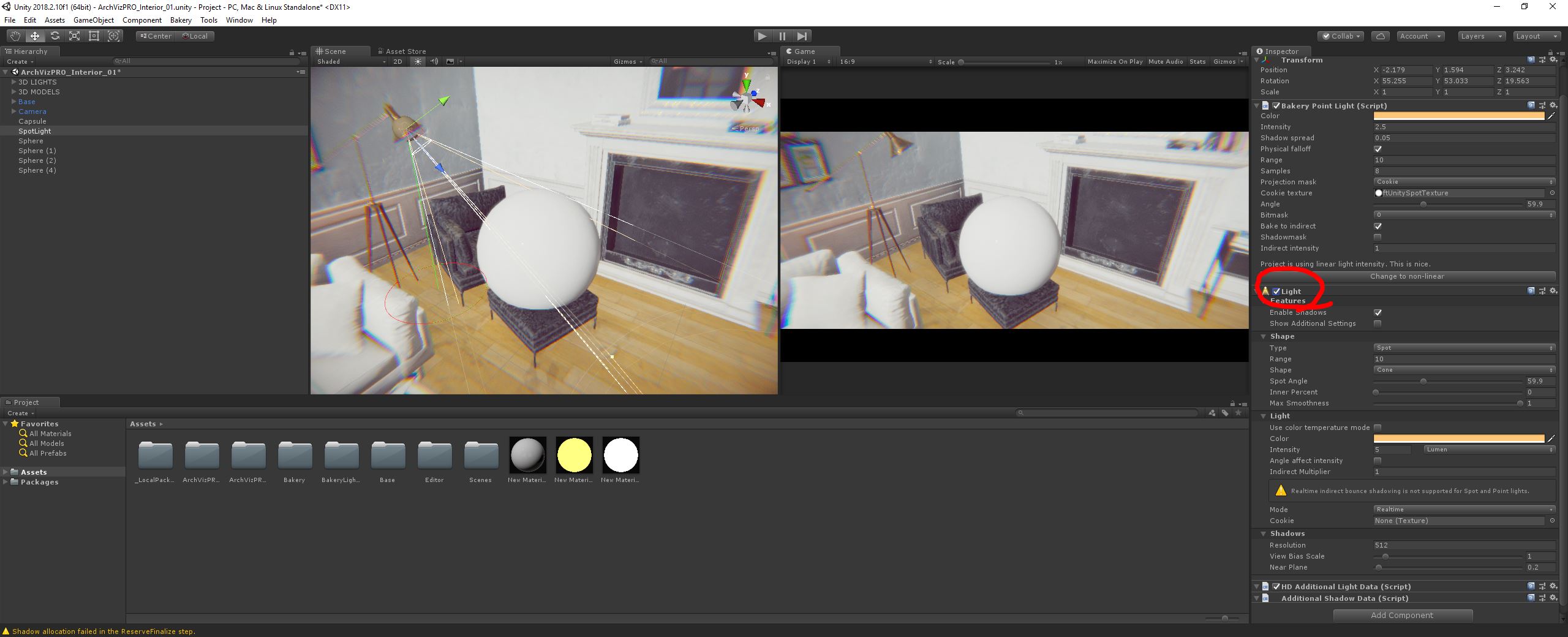Viewport: 1568px width, 637px height.
Task: Uncheck the Enable Shadows checkbox
Action: tap(1378, 312)
